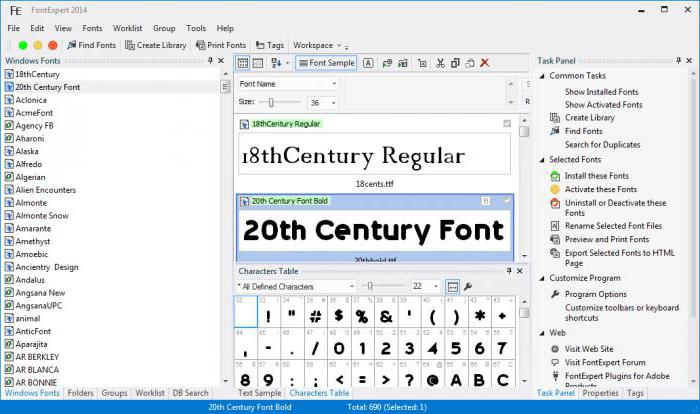Click Visit FontExpert Forum link
Viewport: 700px width, 414px height.
(x=605, y=362)
